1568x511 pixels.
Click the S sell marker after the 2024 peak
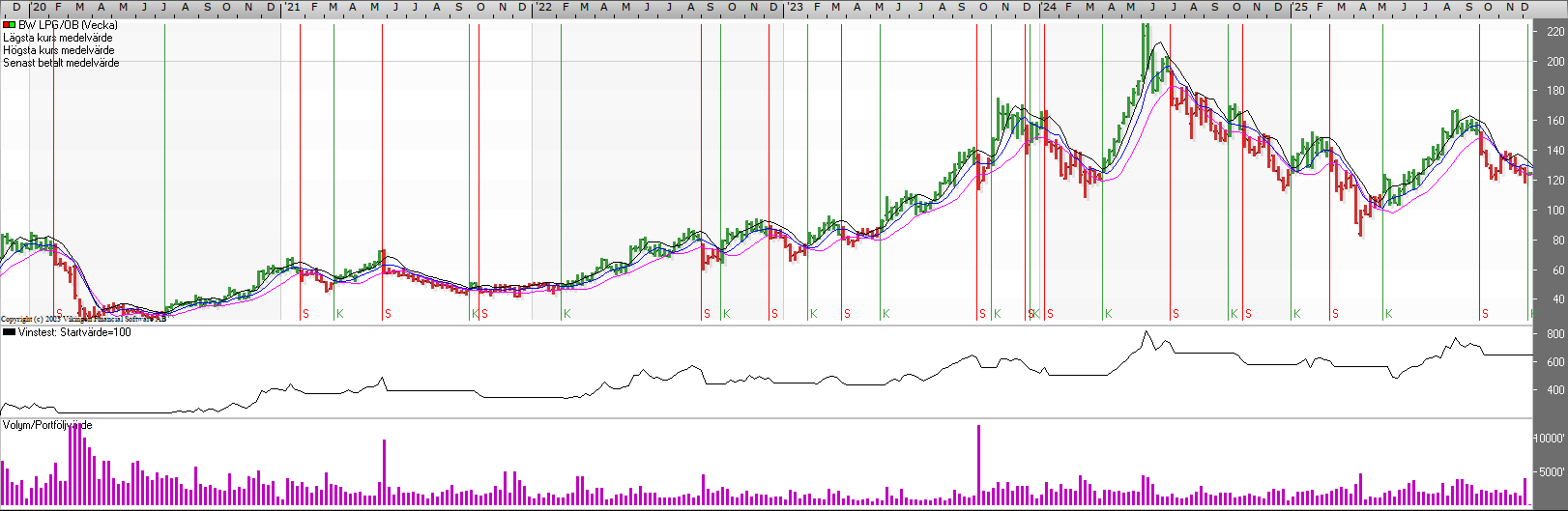(x=1176, y=314)
